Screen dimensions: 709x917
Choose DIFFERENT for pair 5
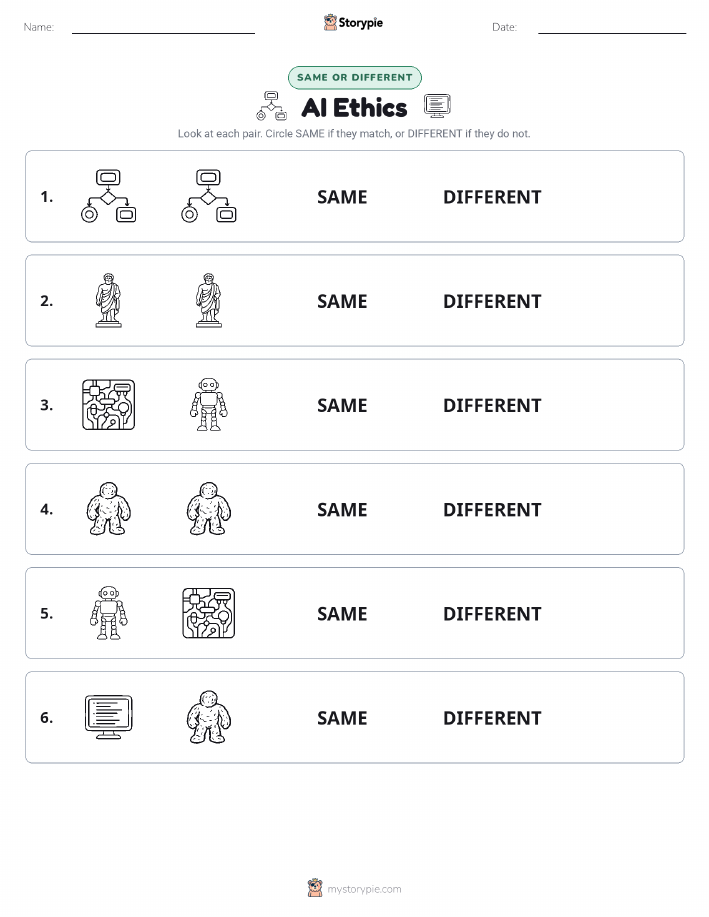click(492, 613)
